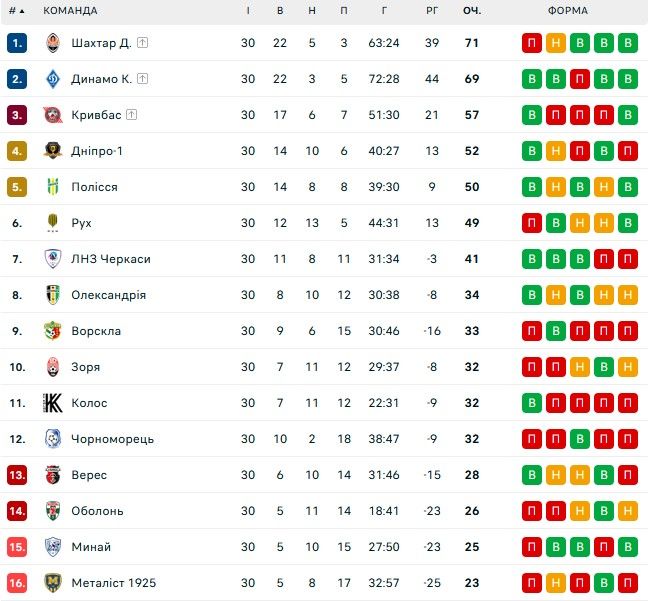
Task: Click the Metalist 1925 crest
Action: (53, 583)
